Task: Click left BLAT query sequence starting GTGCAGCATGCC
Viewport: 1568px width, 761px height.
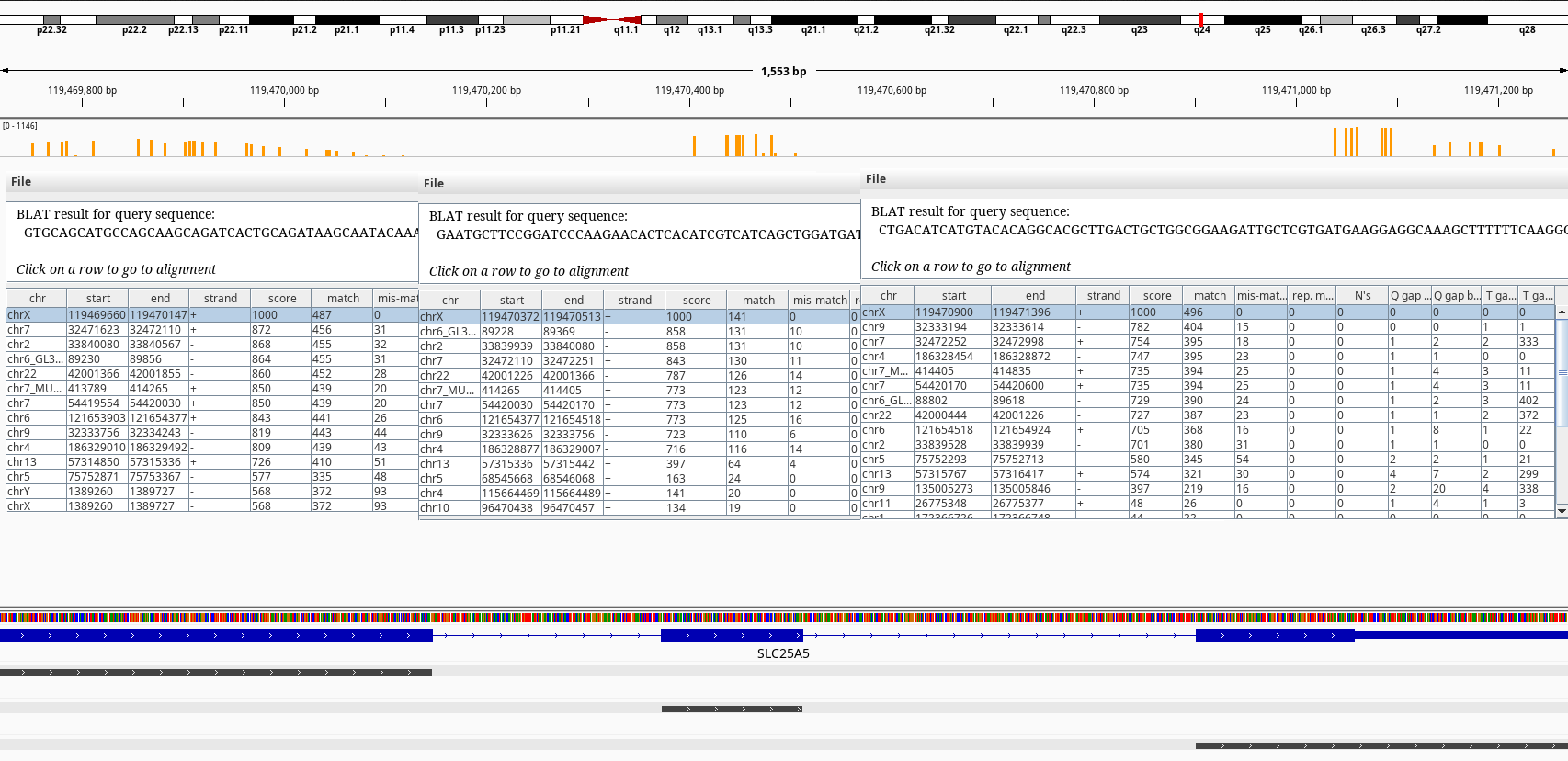Action: coord(221,233)
